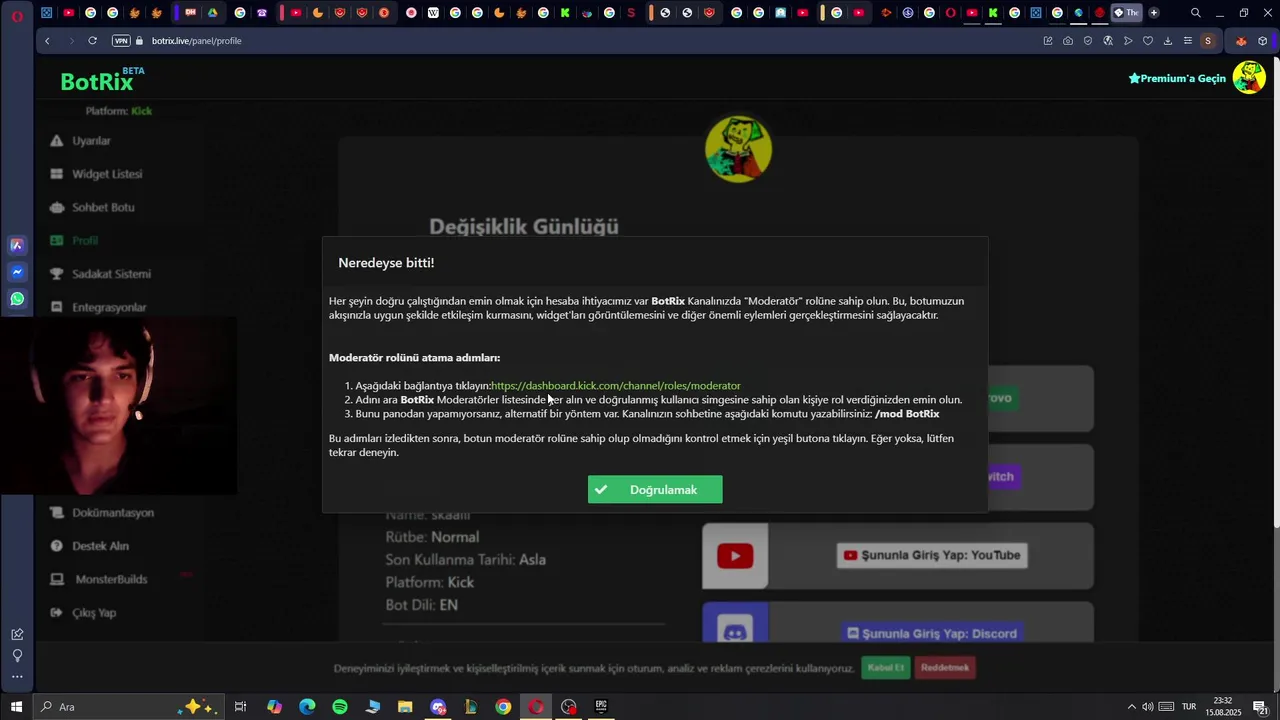Click the heart bookmark icon in toolbar
The image size is (1280, 720).
point(1148,41)
